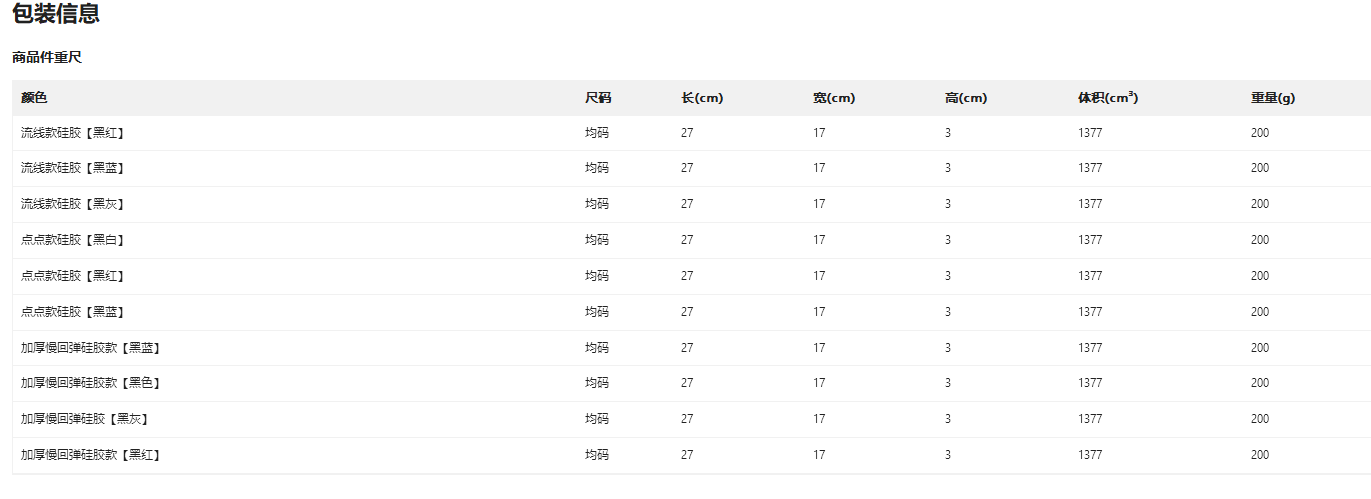The width and height of the screenshot is (1371, 499).
Task: Click the weight value in the 点点款硅胶【黑白】 row
Action: (1260, 240)
